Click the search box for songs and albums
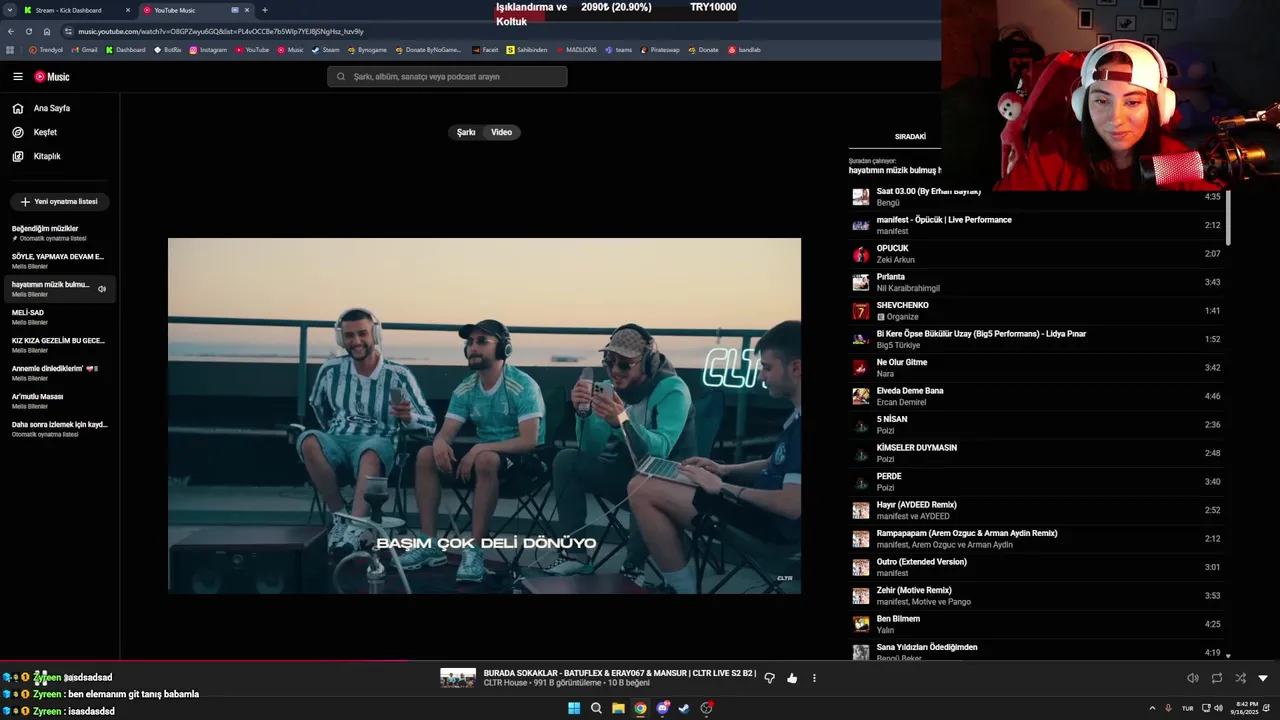Image resolution: width=1280 pixels, height=720 pixels. [447, 77]
